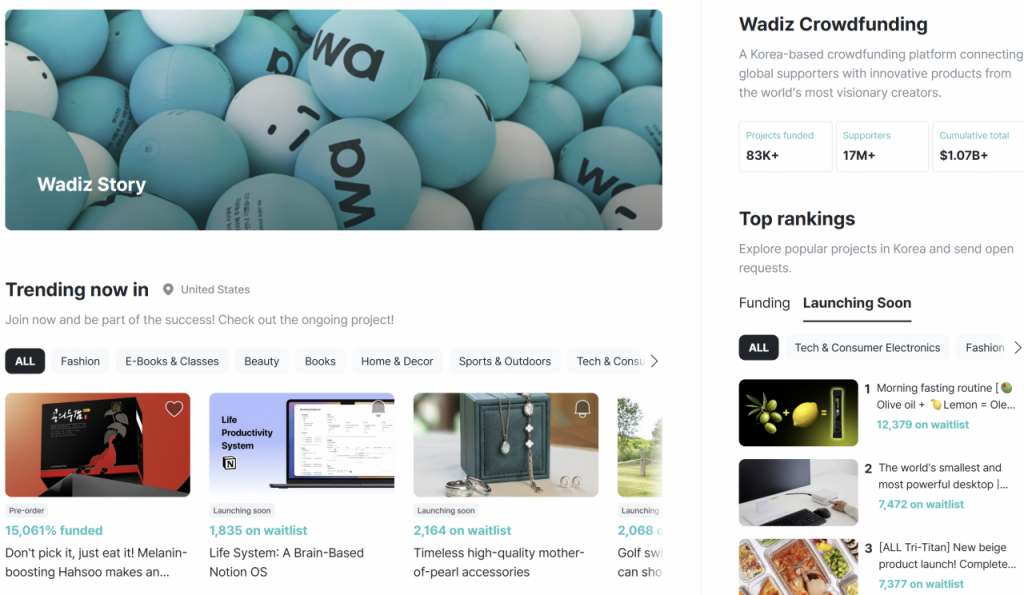Filter rankings by Tech & Consumer Electronics
Image resolution: width=1024 pixels, height=595 pixels.
[867, 347]
